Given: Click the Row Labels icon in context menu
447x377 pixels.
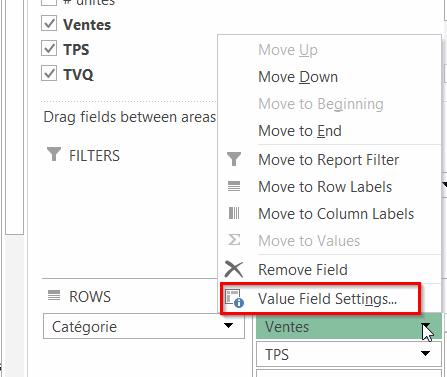Looking at the screenshot, I should (x=234, y=186).
